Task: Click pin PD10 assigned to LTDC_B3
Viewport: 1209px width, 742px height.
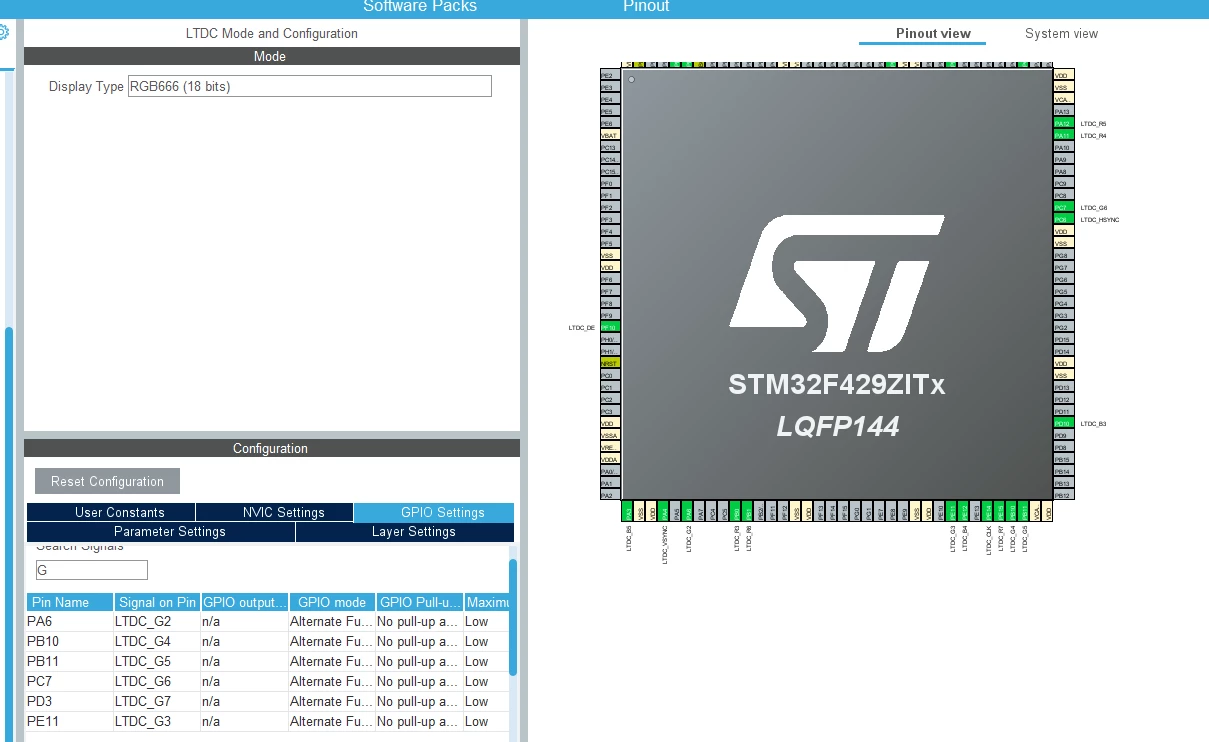Action: click(x=1062, y=423)
